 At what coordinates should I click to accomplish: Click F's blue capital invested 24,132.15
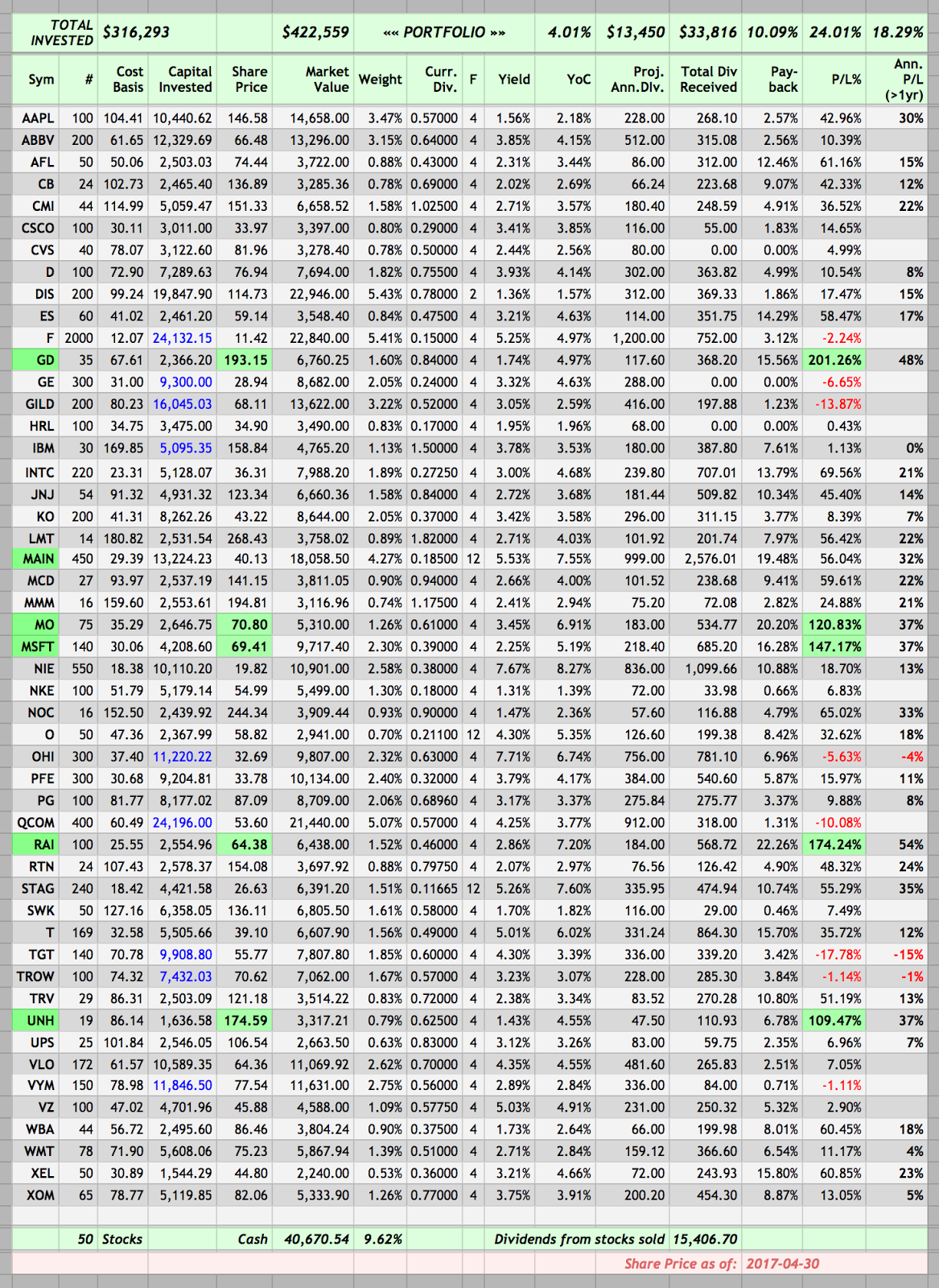[182, 338]
